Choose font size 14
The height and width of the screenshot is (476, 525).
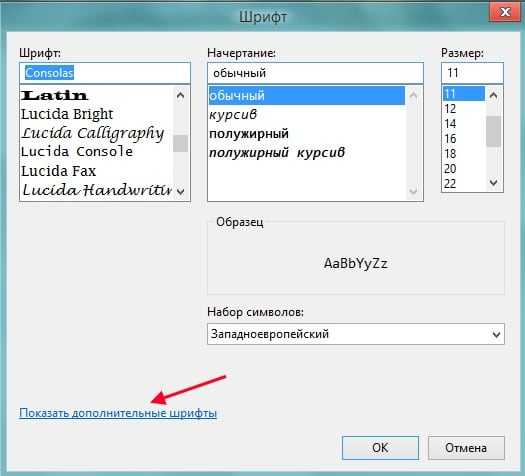point(450,124)
